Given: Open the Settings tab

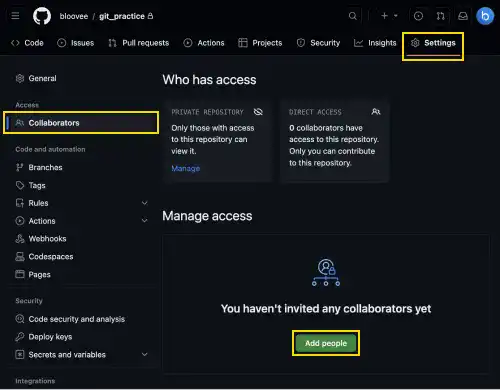Looking at the screenshot, I should point(433,43).
